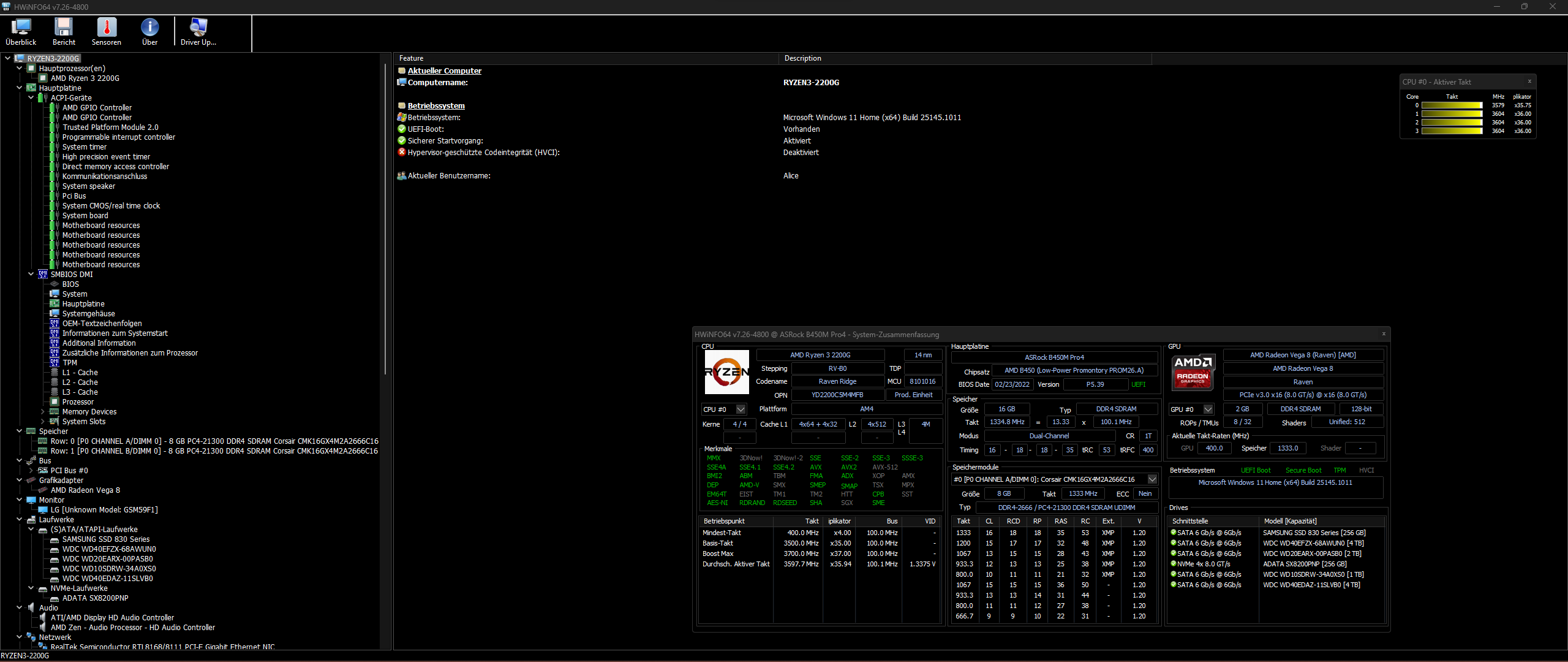Open the memory module selector dropdown

tap(1152, 479)
